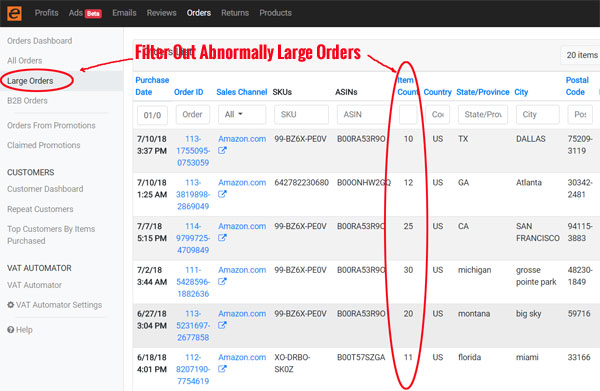Image resolution: width=600 pixels, height=391 pixels.
Task: Open the Help question mark link
Action: tap(20, 330)
